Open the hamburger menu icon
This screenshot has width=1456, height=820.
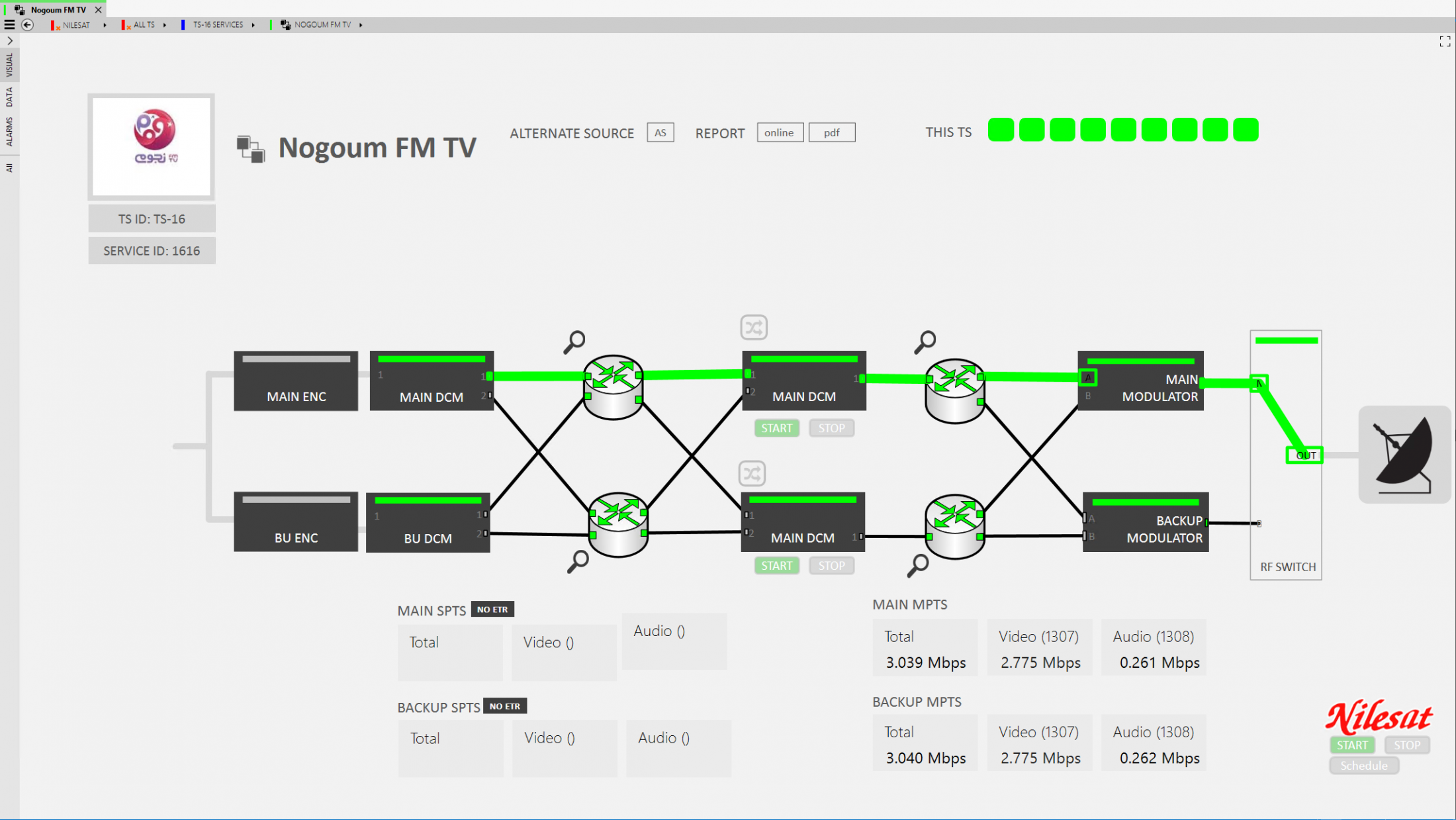point(9,24)
